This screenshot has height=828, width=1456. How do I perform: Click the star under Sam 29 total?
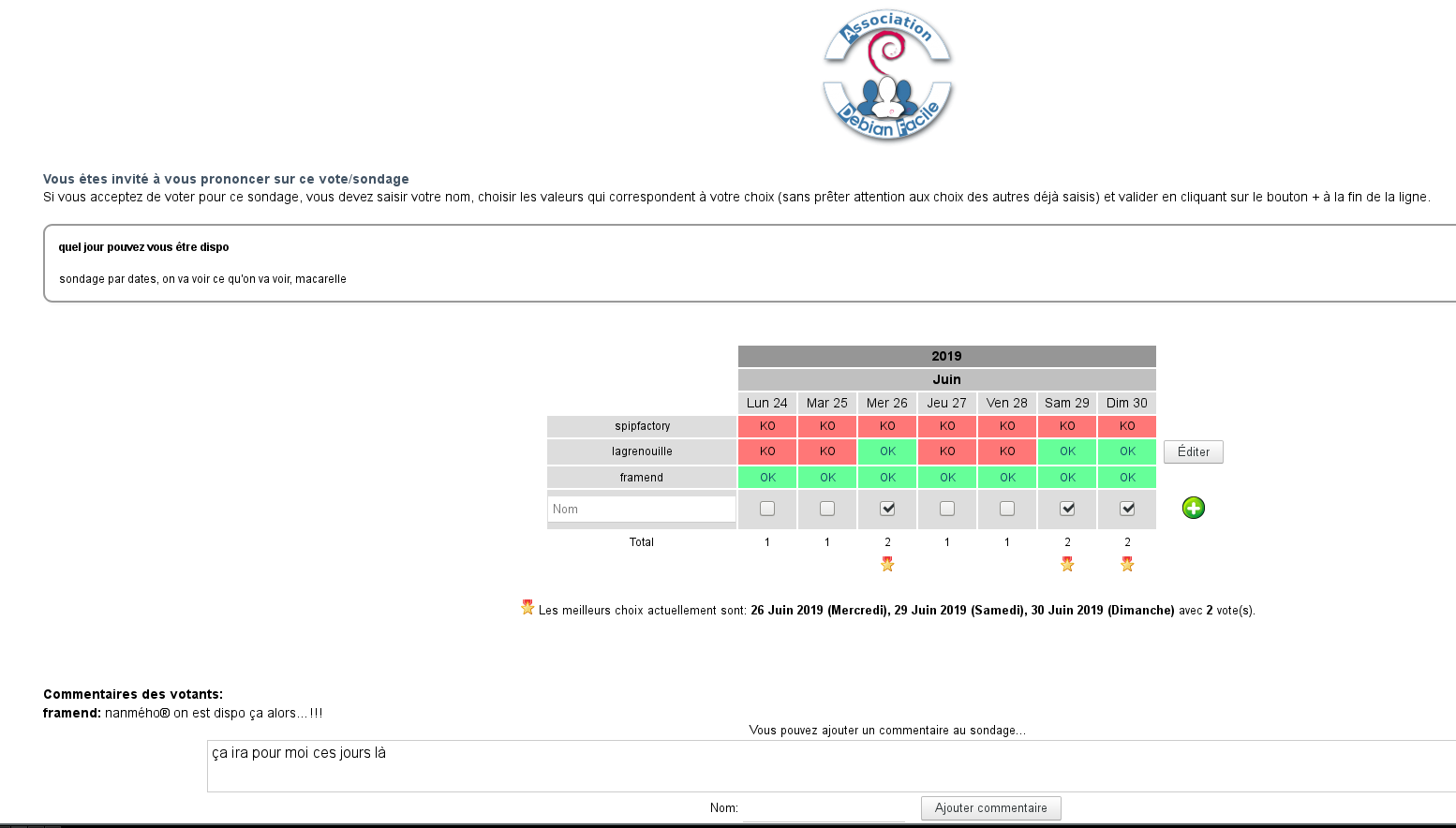[x=1067, y=564]
